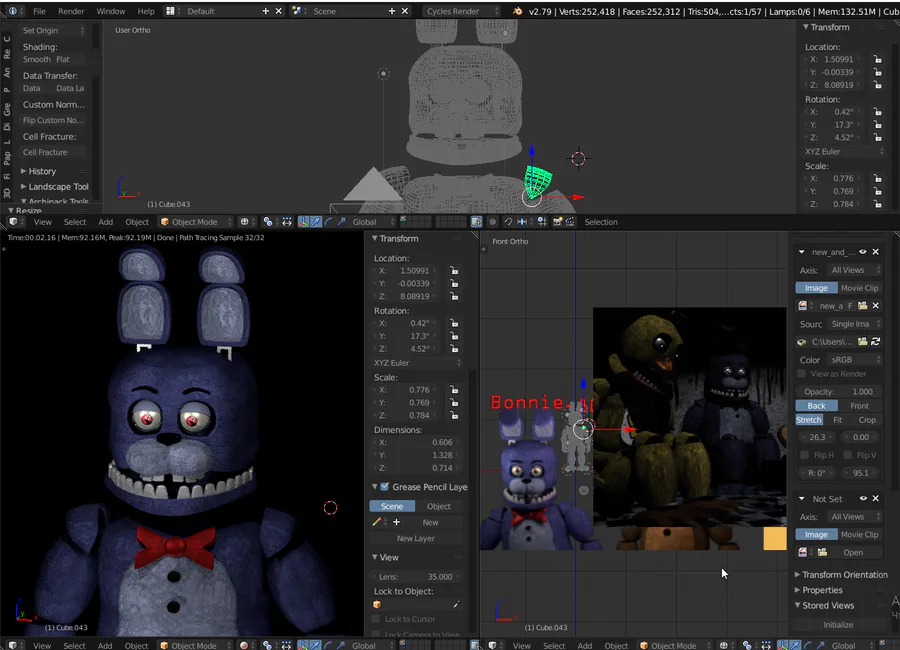900x650 pixels.
Task: Lock Location Y in middle Transform panel
Action: [454, 283]
